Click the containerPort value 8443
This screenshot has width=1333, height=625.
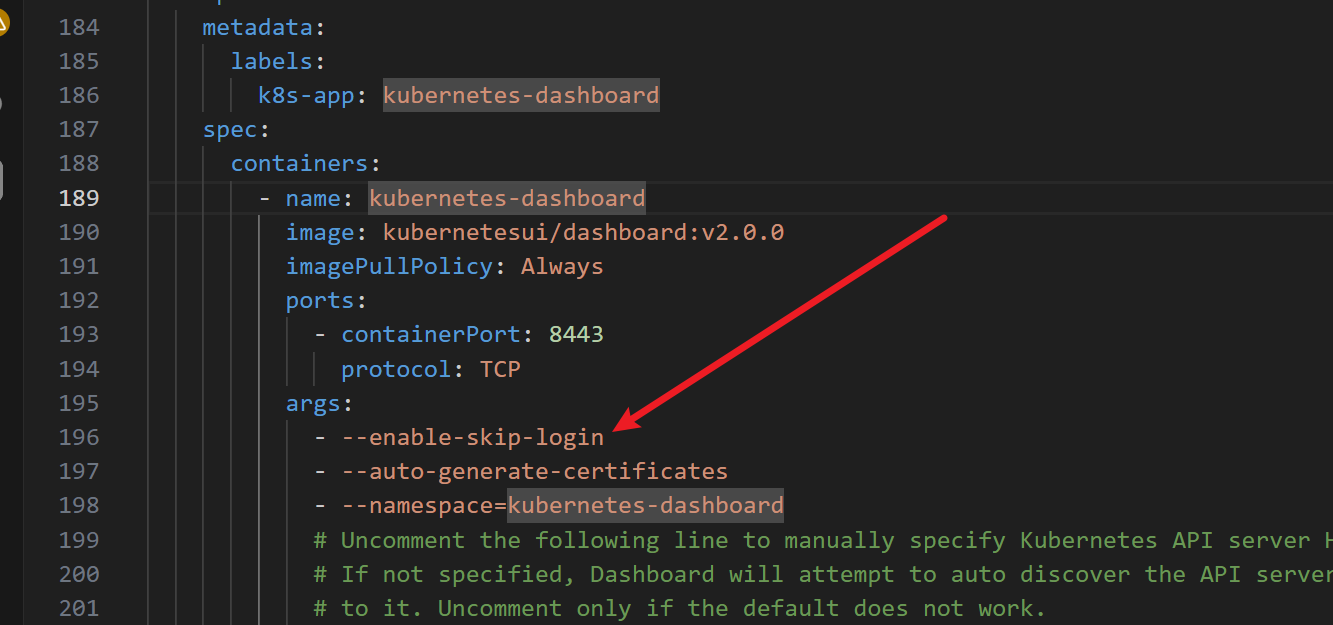576,334
